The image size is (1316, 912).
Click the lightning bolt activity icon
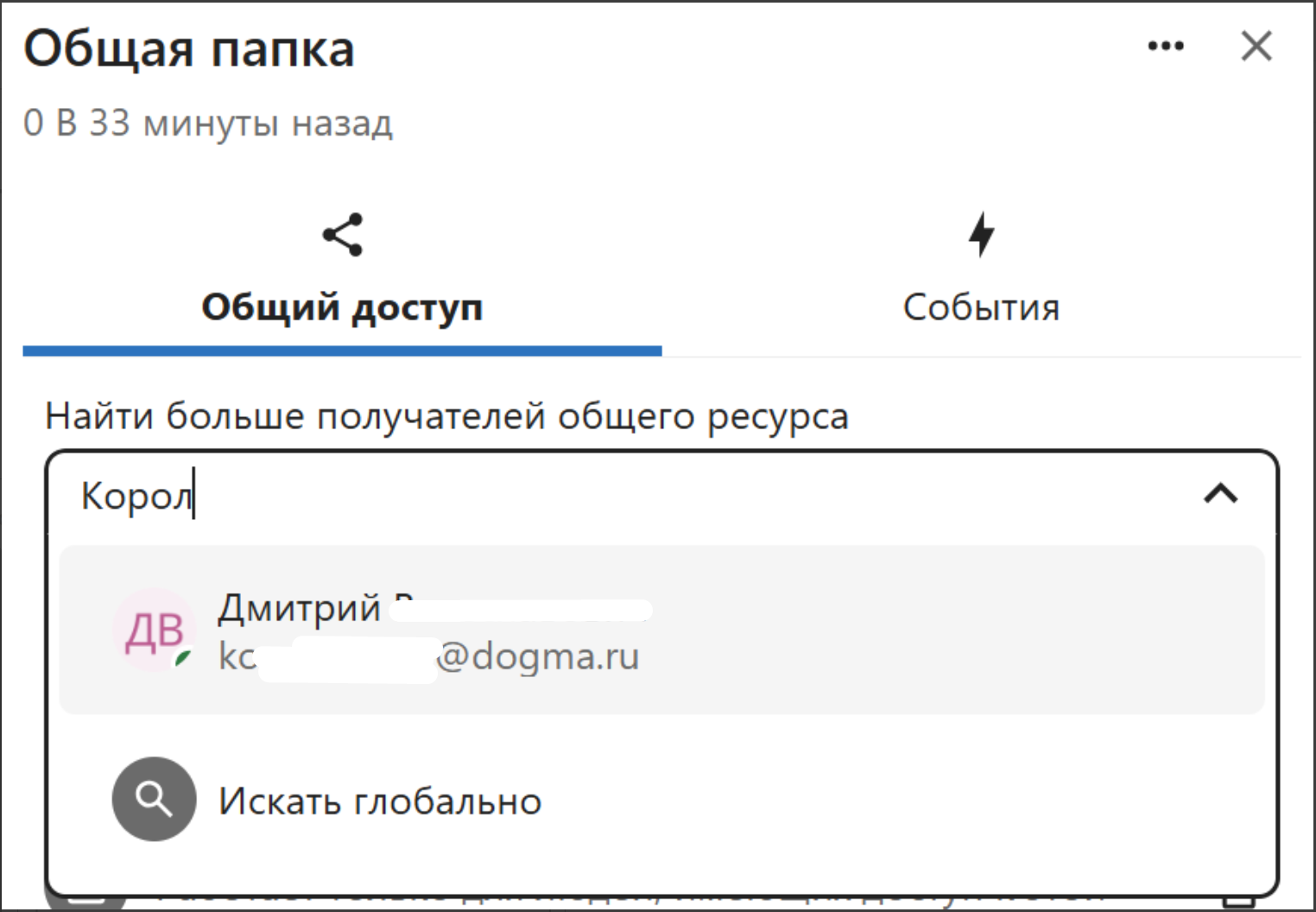coord(981,234)
